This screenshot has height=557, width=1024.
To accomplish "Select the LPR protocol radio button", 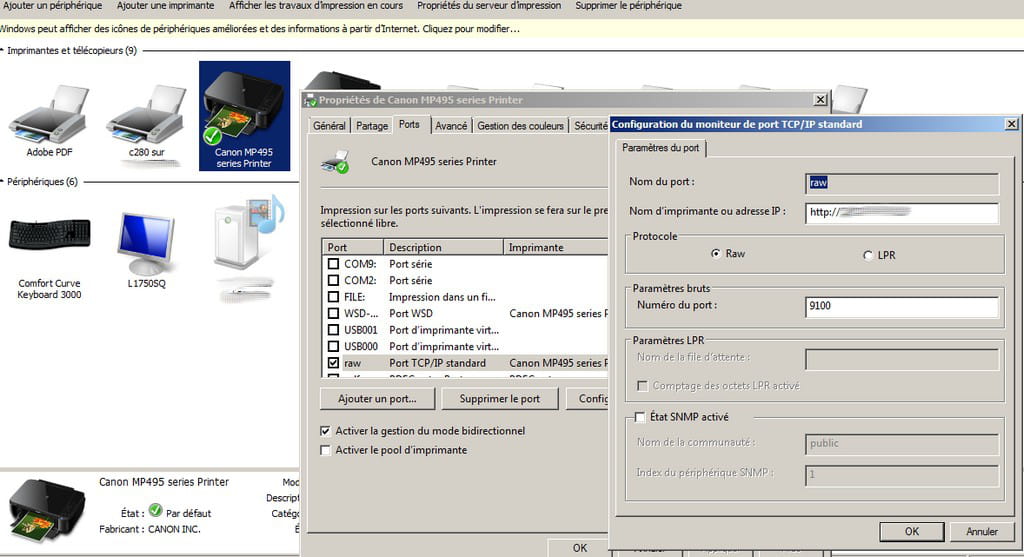I will tap(868, 255).
